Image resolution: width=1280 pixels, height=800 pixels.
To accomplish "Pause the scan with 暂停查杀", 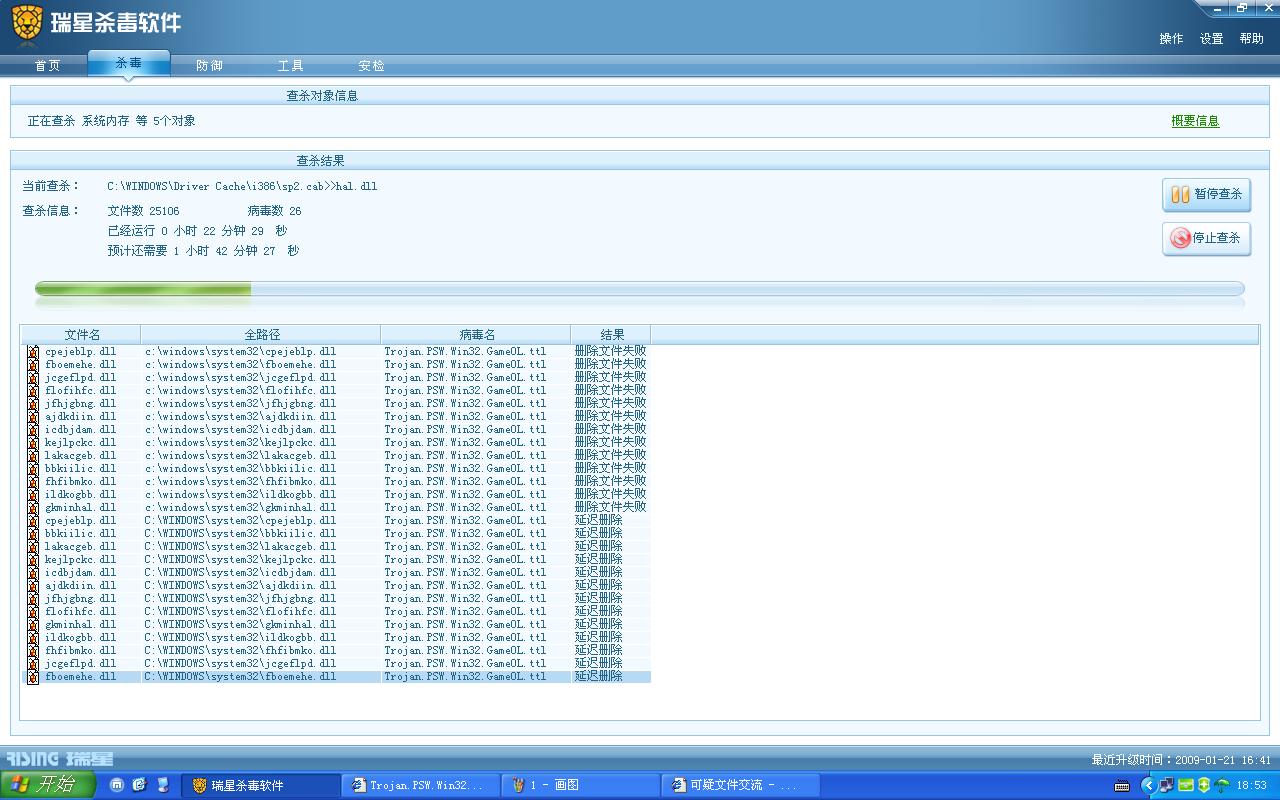I will coord(1206,195).
